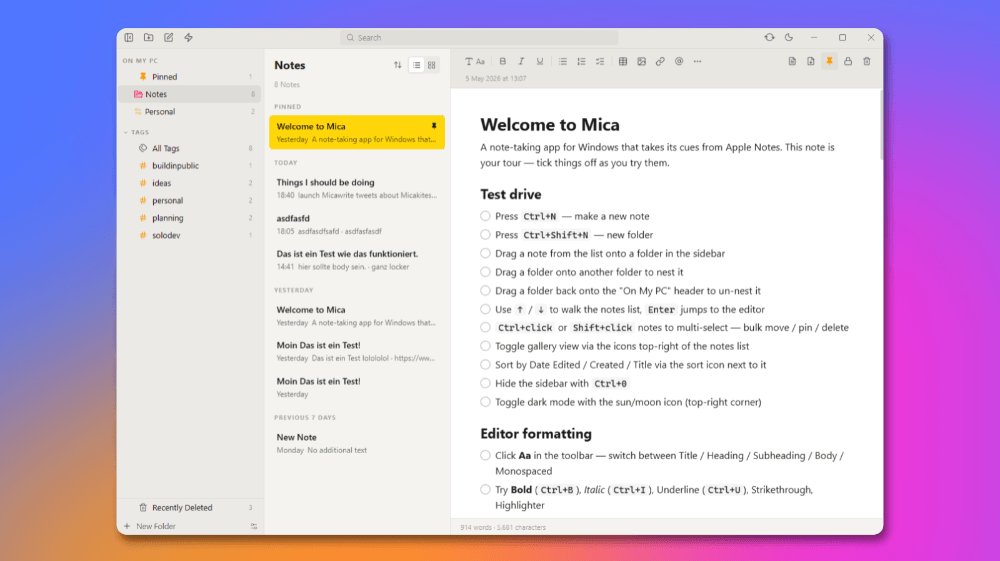The image size is (1000, 561).
Task: Select All Tags in sidebar
Action: (x=189, y=148)
